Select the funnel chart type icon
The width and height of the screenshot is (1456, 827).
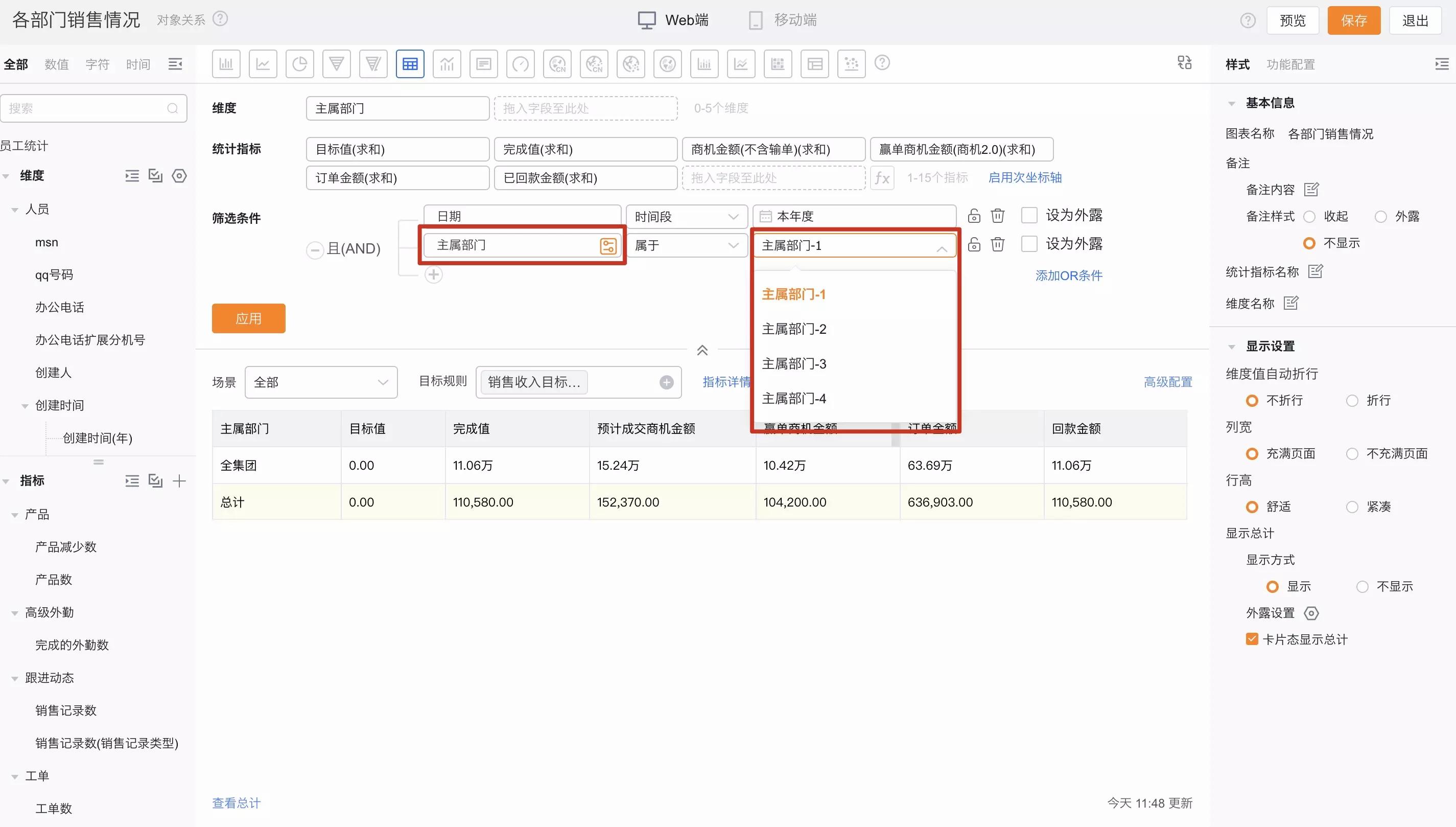tap(336, 63)
